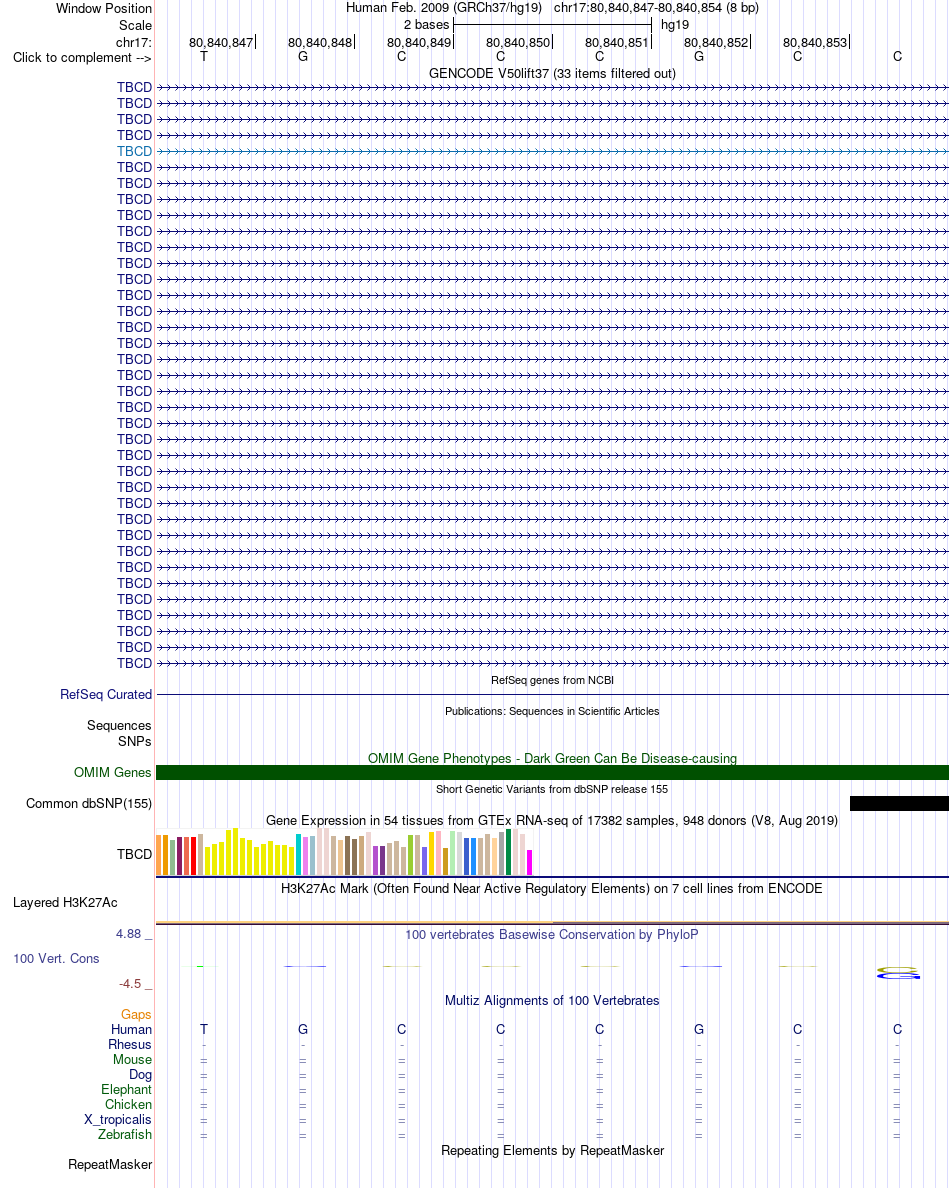
Task: Click the 'Layered H3K27Ac' track label
Action: click(65, 903)
